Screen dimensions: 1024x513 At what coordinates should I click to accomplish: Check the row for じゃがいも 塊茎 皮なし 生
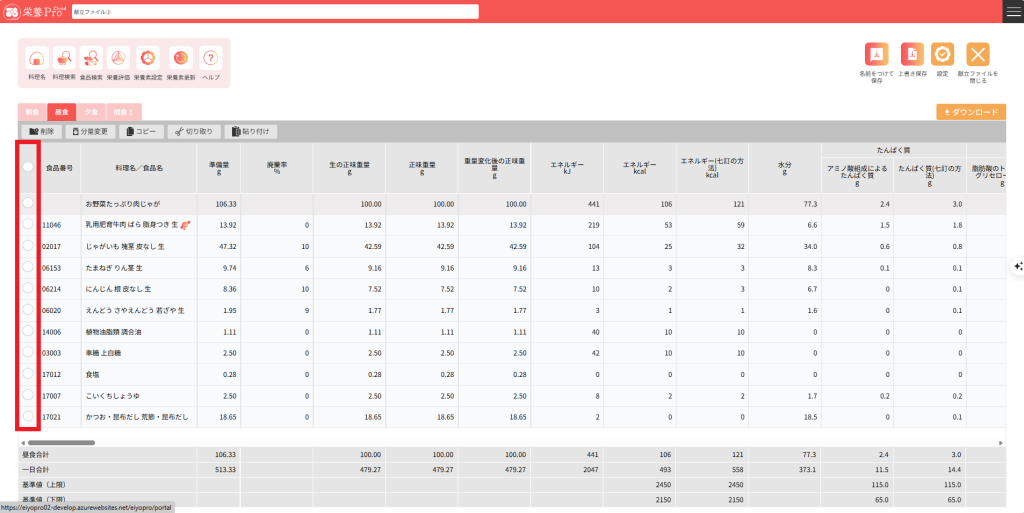pyautogui.click(x=28, y=245)
